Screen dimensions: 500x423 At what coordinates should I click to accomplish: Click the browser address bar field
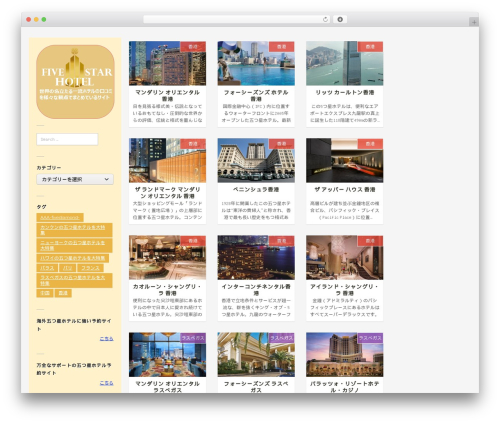[x=236, y=19]
